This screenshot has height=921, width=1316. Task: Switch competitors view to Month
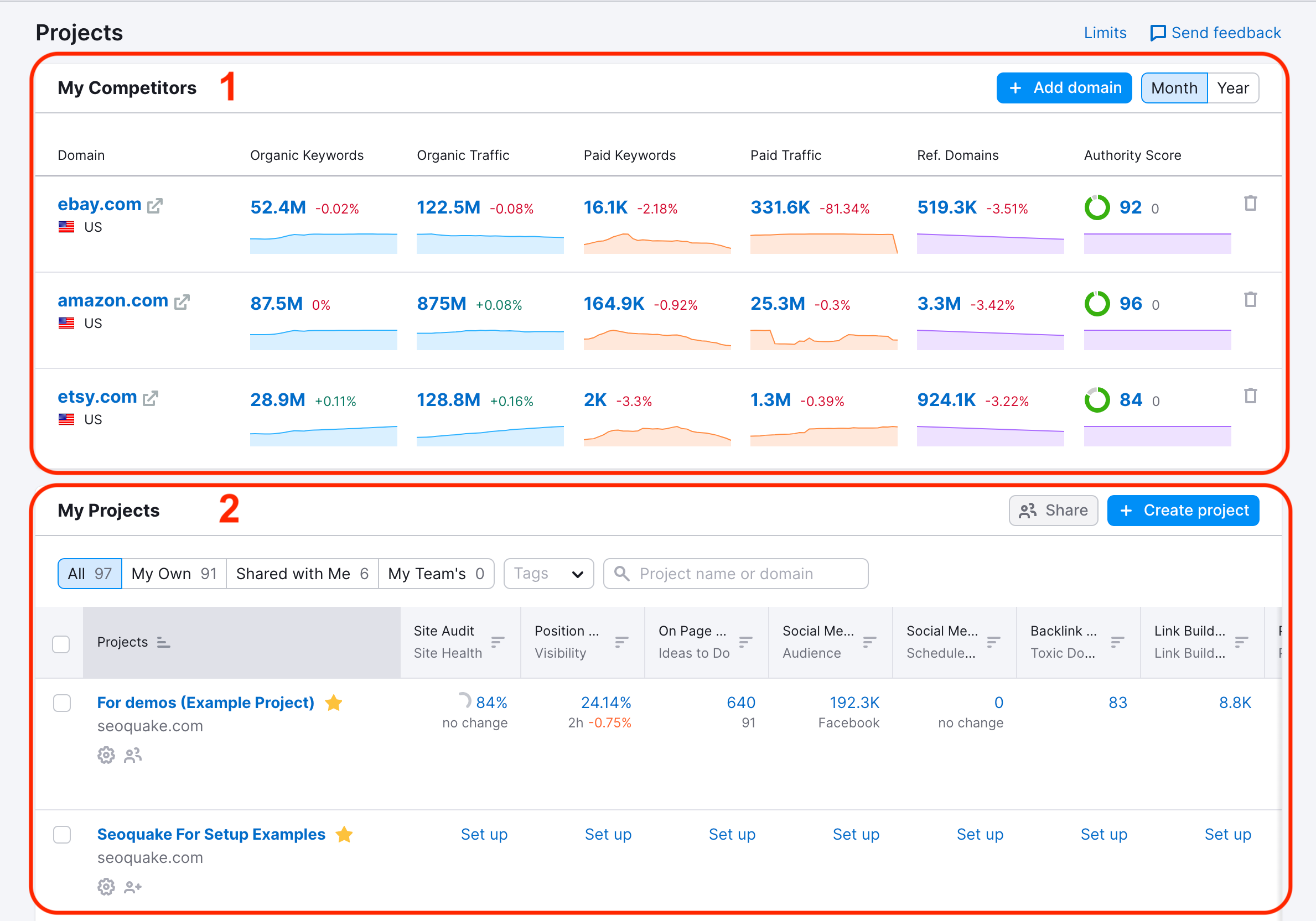click(1174, 88)
